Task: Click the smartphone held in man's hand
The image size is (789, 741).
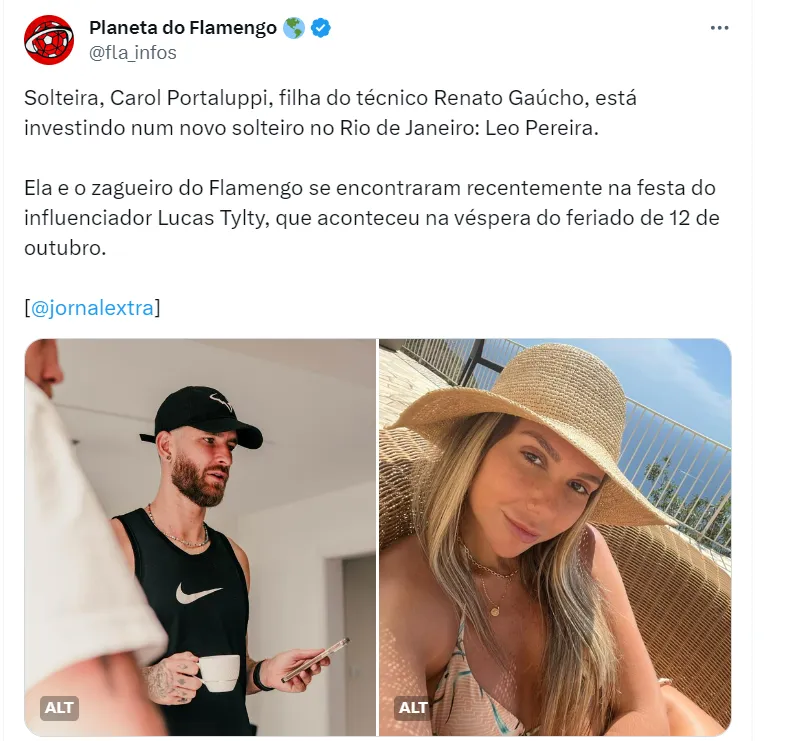Action: click(x=315, y=658)
